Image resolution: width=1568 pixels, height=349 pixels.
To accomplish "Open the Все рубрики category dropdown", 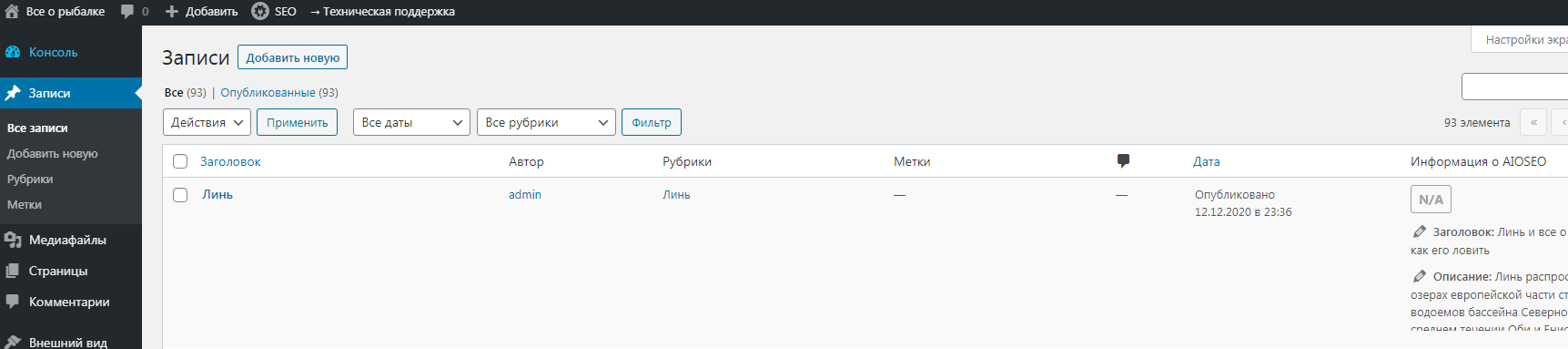I will (546, 122).
